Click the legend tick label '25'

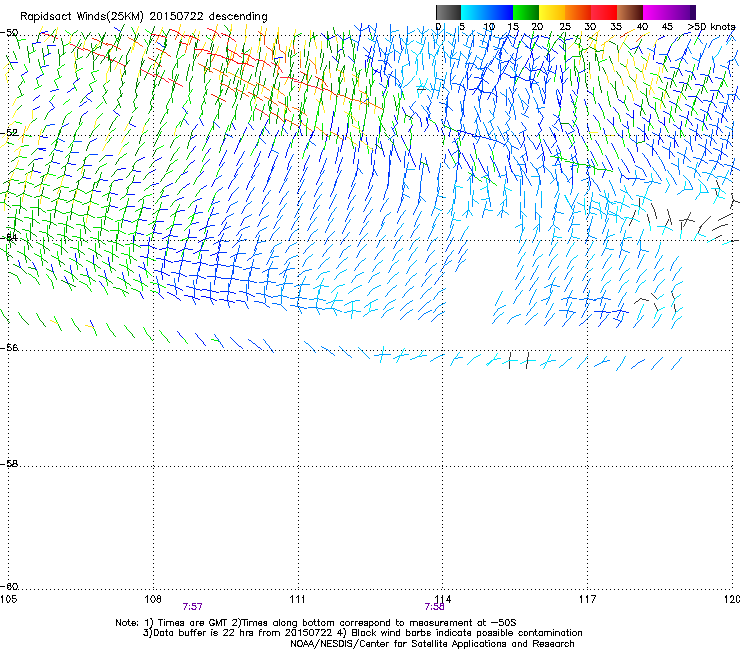tap(565, 27)
